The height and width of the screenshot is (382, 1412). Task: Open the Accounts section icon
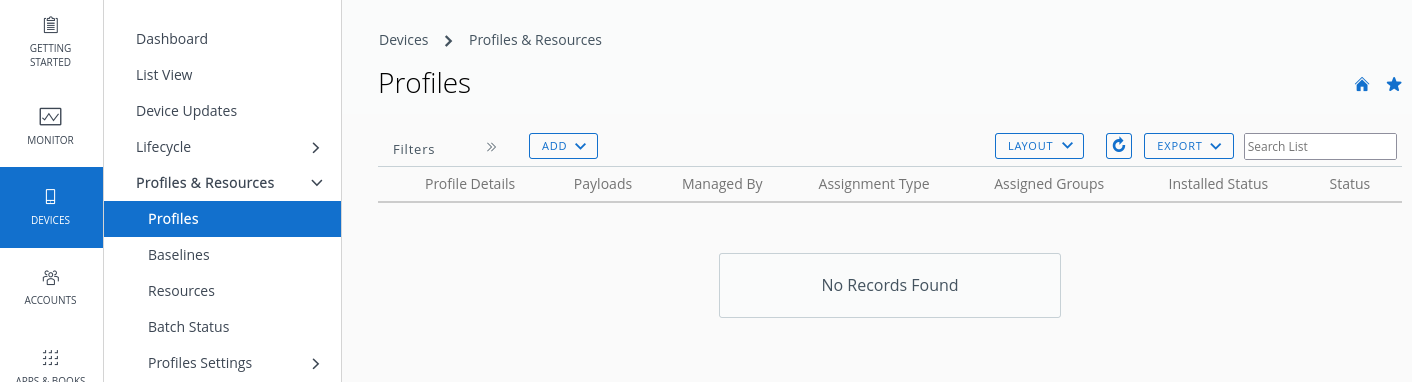pos(50,276)
